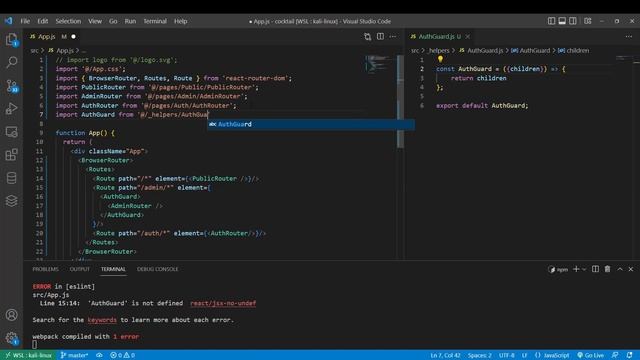Click UTF-8 encoding in status bar
640x360 pixels.
pos(507,355)
